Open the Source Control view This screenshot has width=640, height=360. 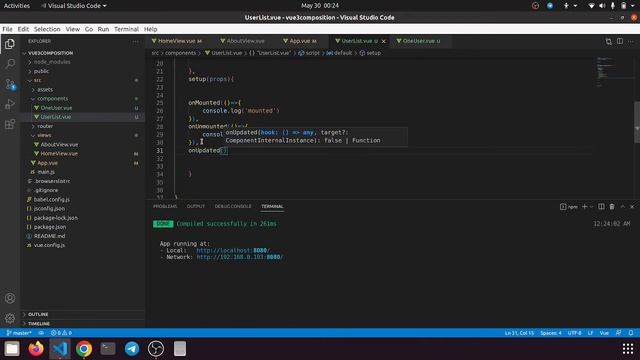pos(10,84)
